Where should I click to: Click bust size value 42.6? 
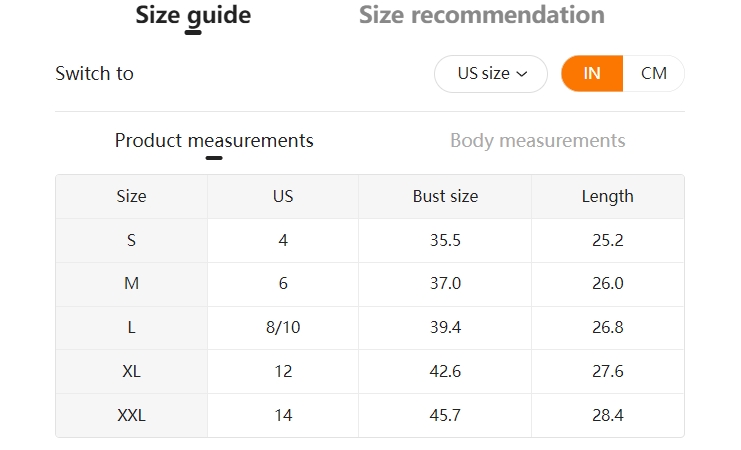coord(445,372)
